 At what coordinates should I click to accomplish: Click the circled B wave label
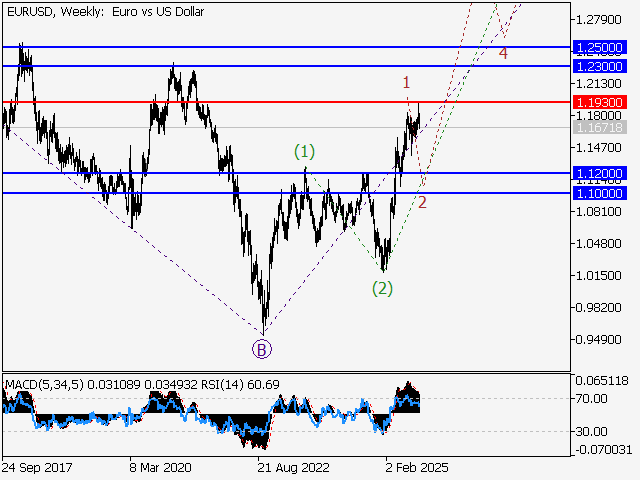pos(261,349)
